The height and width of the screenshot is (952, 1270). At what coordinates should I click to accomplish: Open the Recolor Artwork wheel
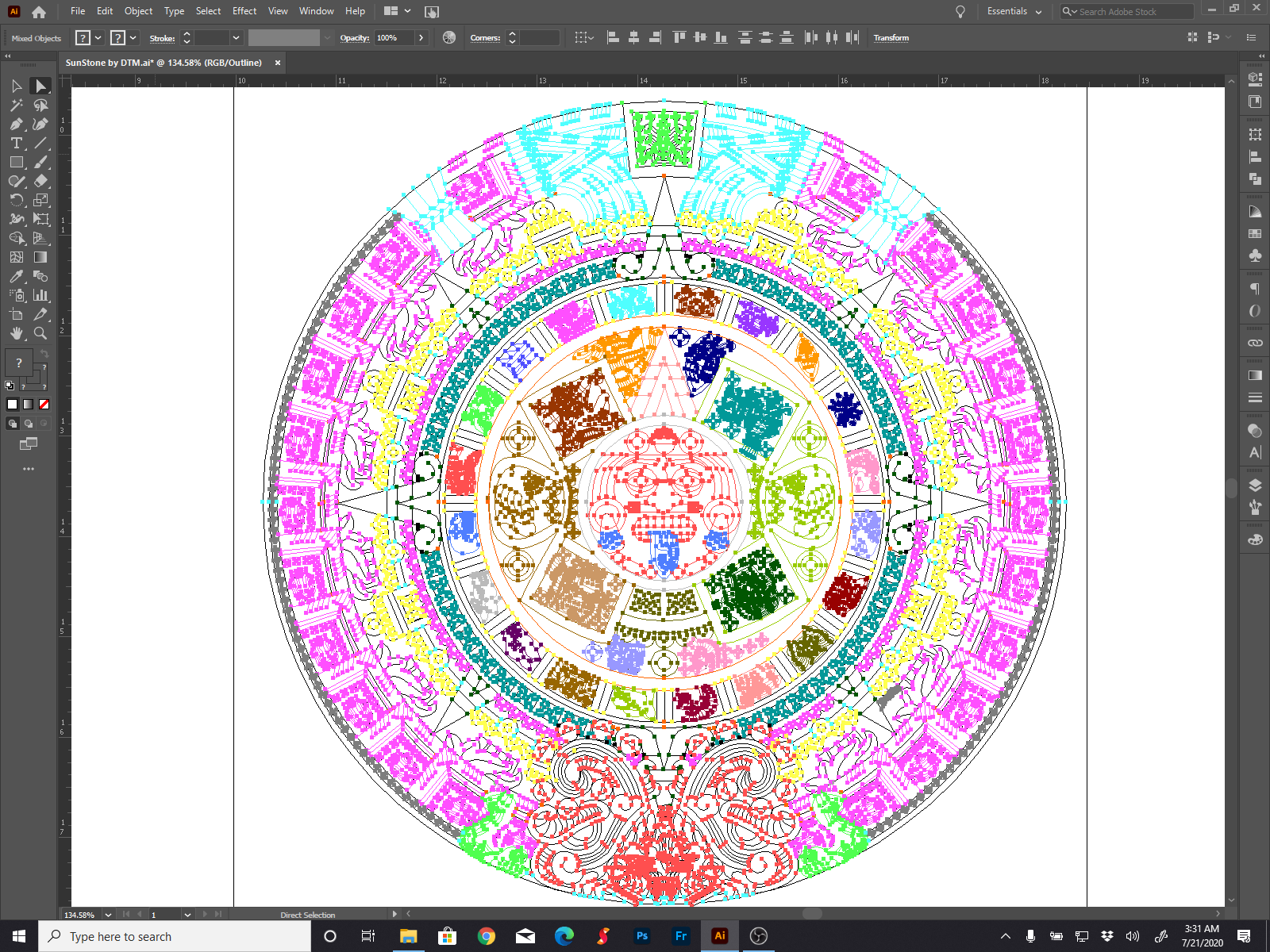[449, 37]
